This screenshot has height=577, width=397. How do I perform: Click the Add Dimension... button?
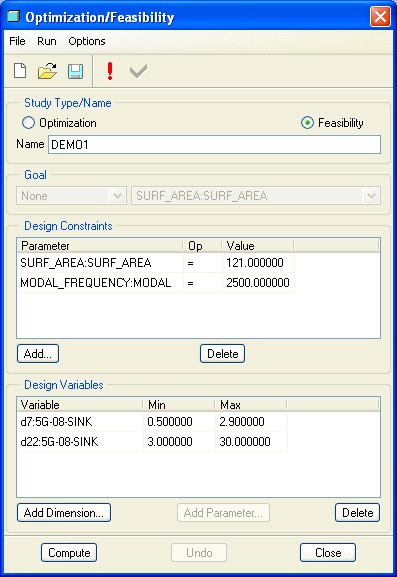[x=64, y=513]
